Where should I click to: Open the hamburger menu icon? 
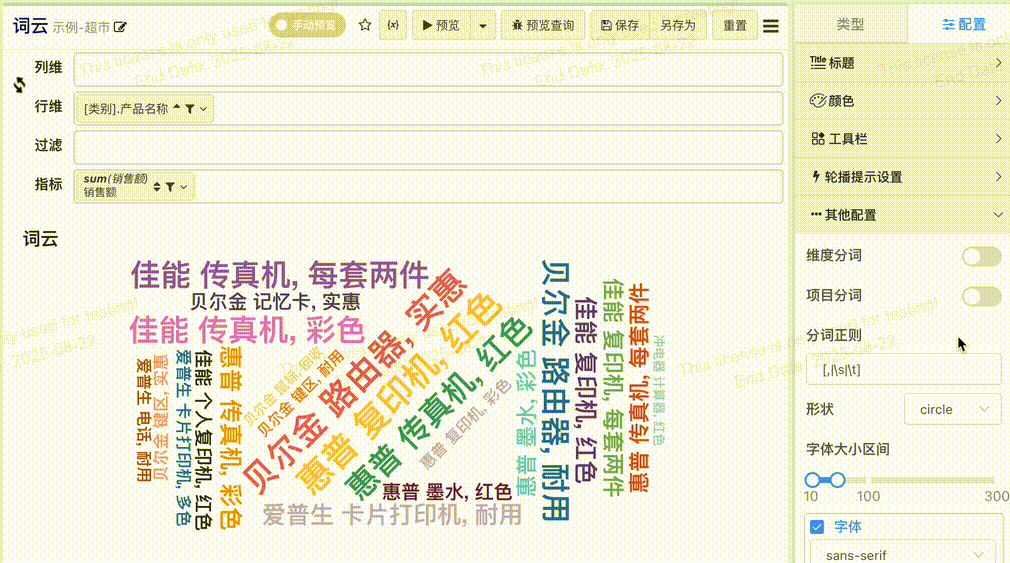(x=770, y=26)
